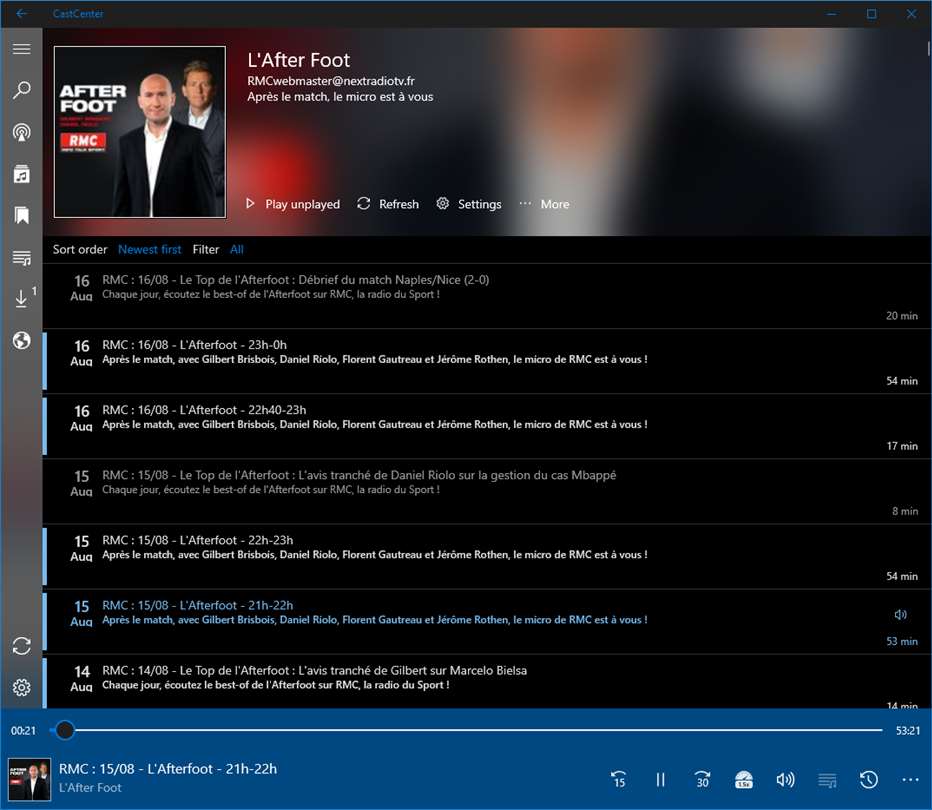
Task: Open episode Débrief du match Naples/Nice (2-0)
Action: (x=486, y=296)
